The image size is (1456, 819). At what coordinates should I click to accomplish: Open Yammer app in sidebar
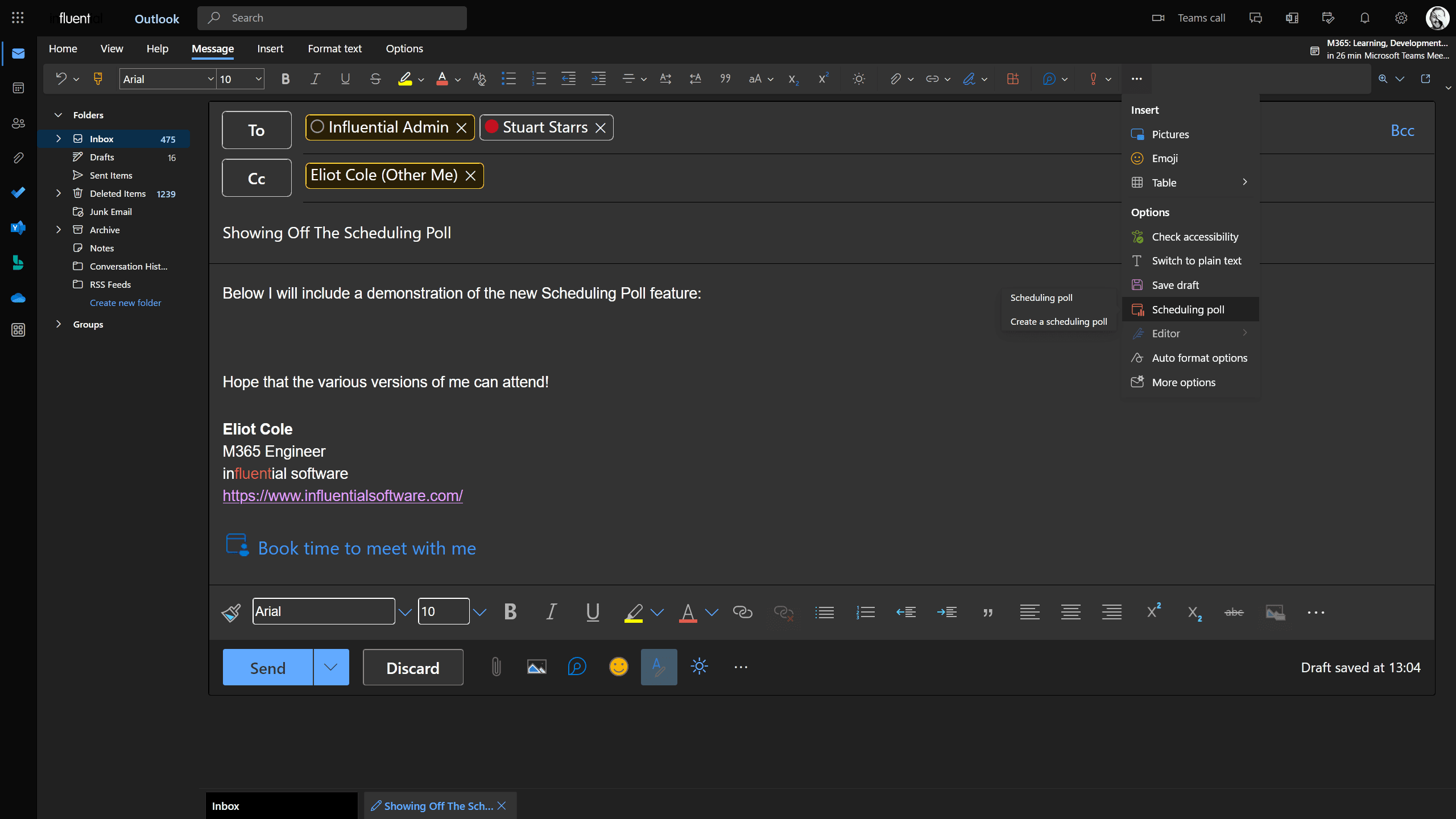coord(18,227)
